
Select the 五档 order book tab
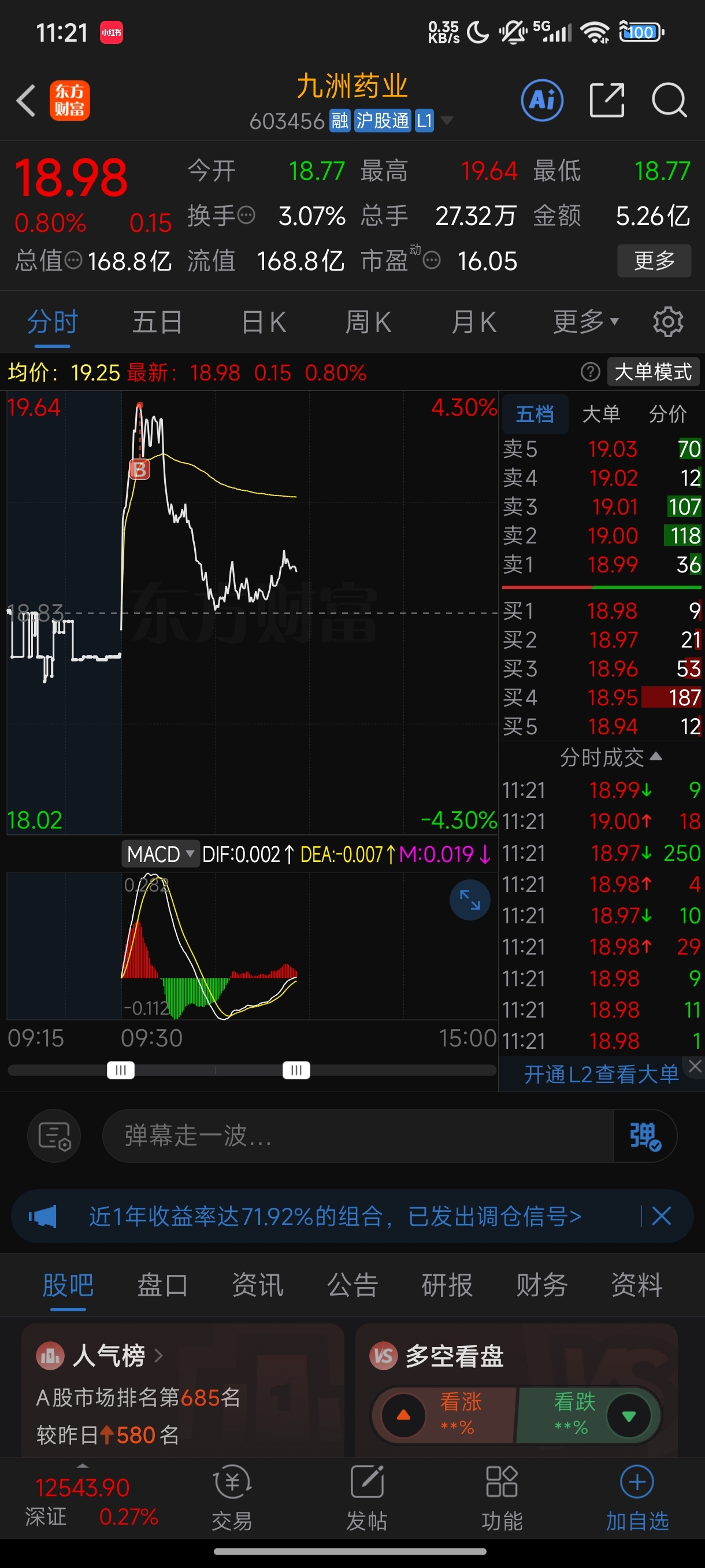pos(535,414)
